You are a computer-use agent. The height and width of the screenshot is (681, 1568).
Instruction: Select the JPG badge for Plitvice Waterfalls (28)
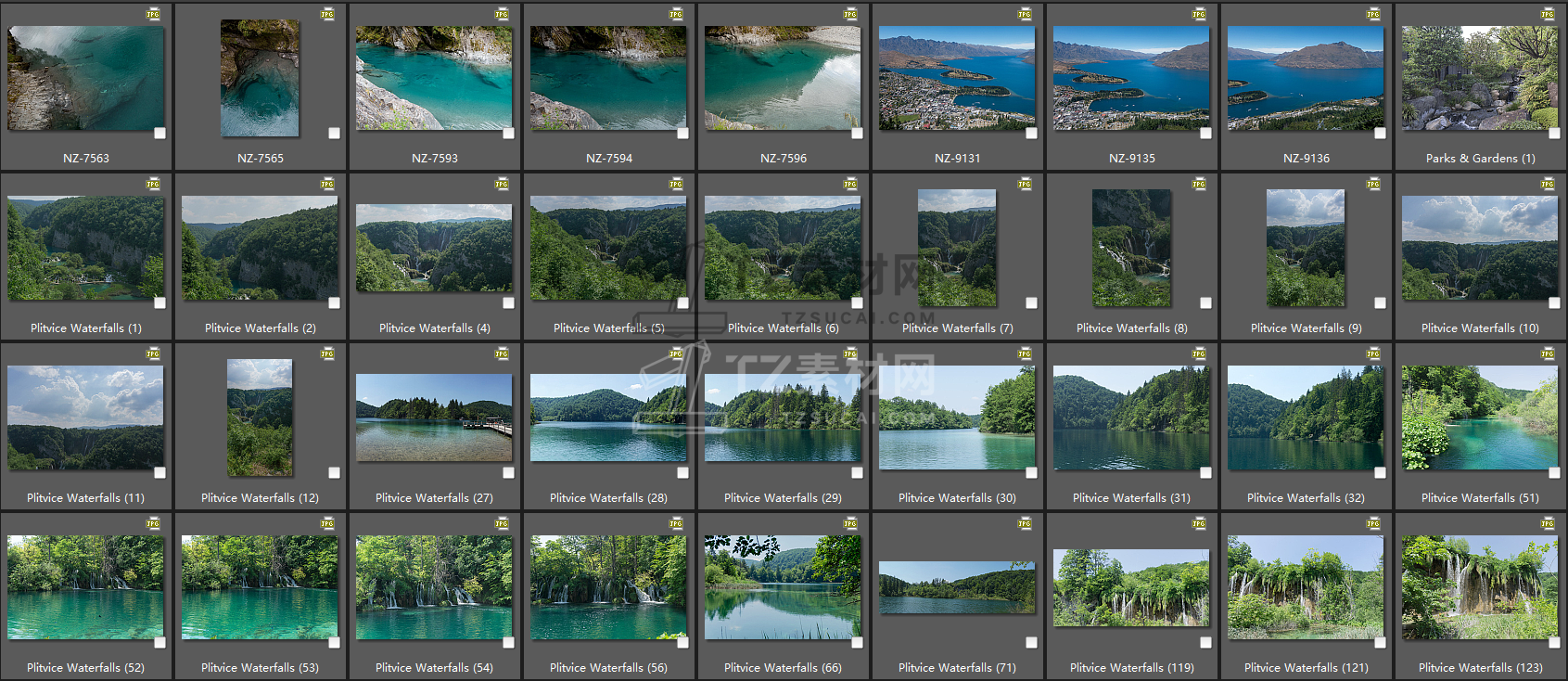click(676, 353)
